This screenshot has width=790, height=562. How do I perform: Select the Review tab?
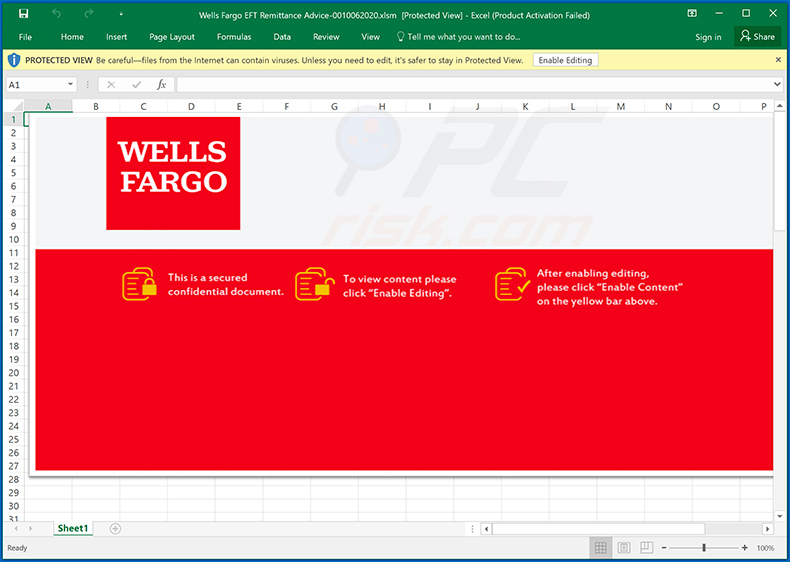pyautogui.click(x=326, y=37)
